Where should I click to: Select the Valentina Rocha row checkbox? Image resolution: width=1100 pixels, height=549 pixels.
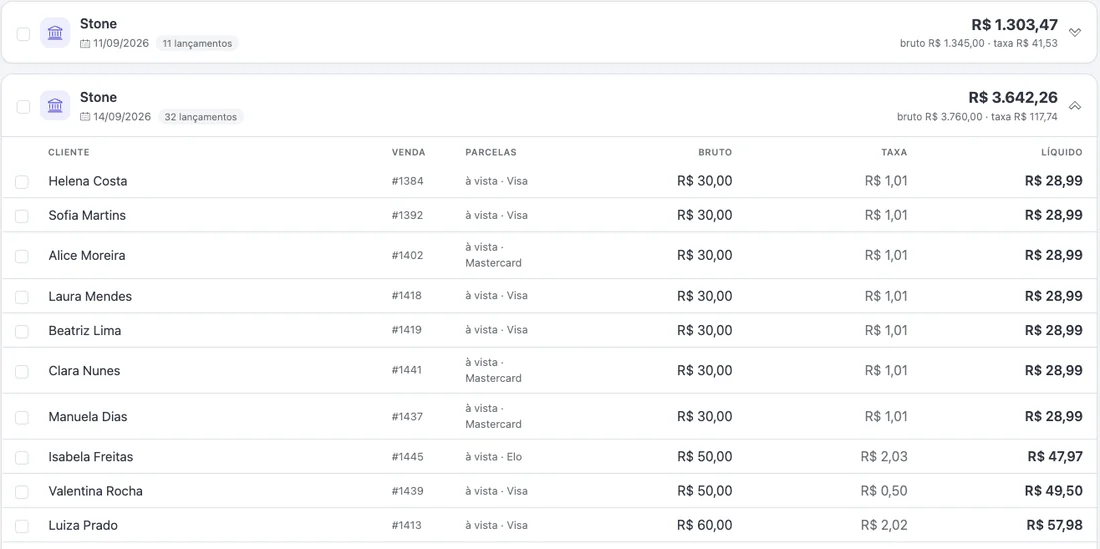22,492
